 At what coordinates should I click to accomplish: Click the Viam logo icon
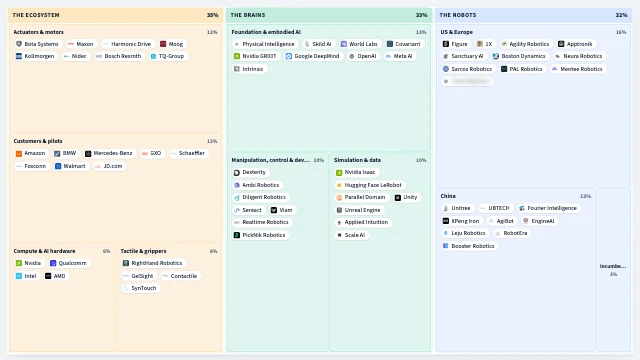(x=274, y=210)
